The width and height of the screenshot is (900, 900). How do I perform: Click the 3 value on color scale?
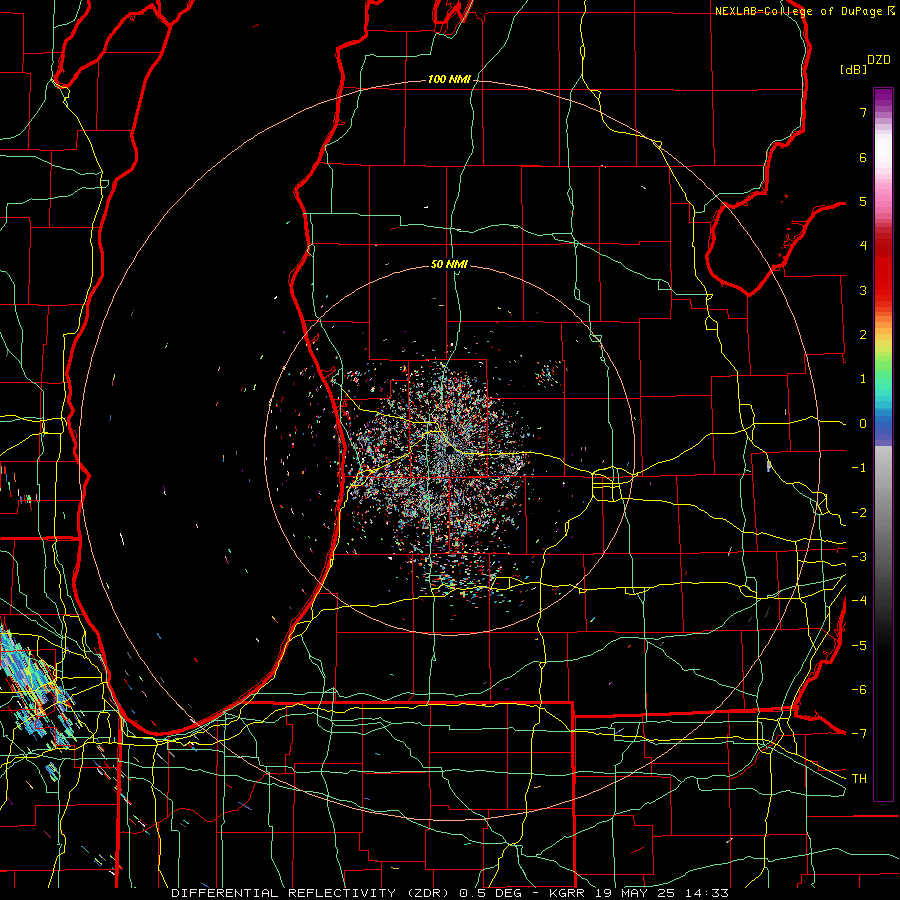863,290
